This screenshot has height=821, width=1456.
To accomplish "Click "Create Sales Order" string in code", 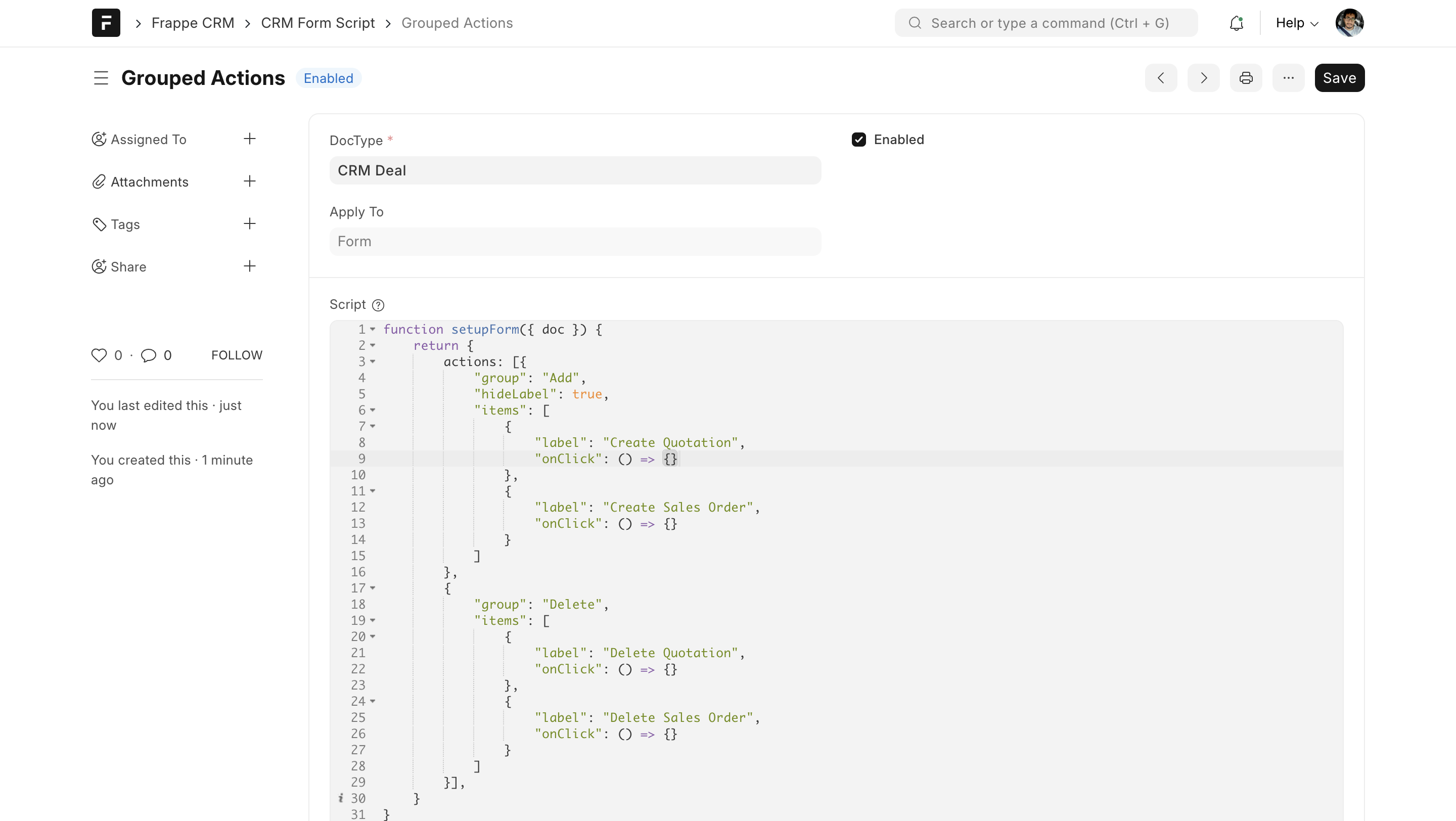I will pyautogui.click(x=678, y=508).
